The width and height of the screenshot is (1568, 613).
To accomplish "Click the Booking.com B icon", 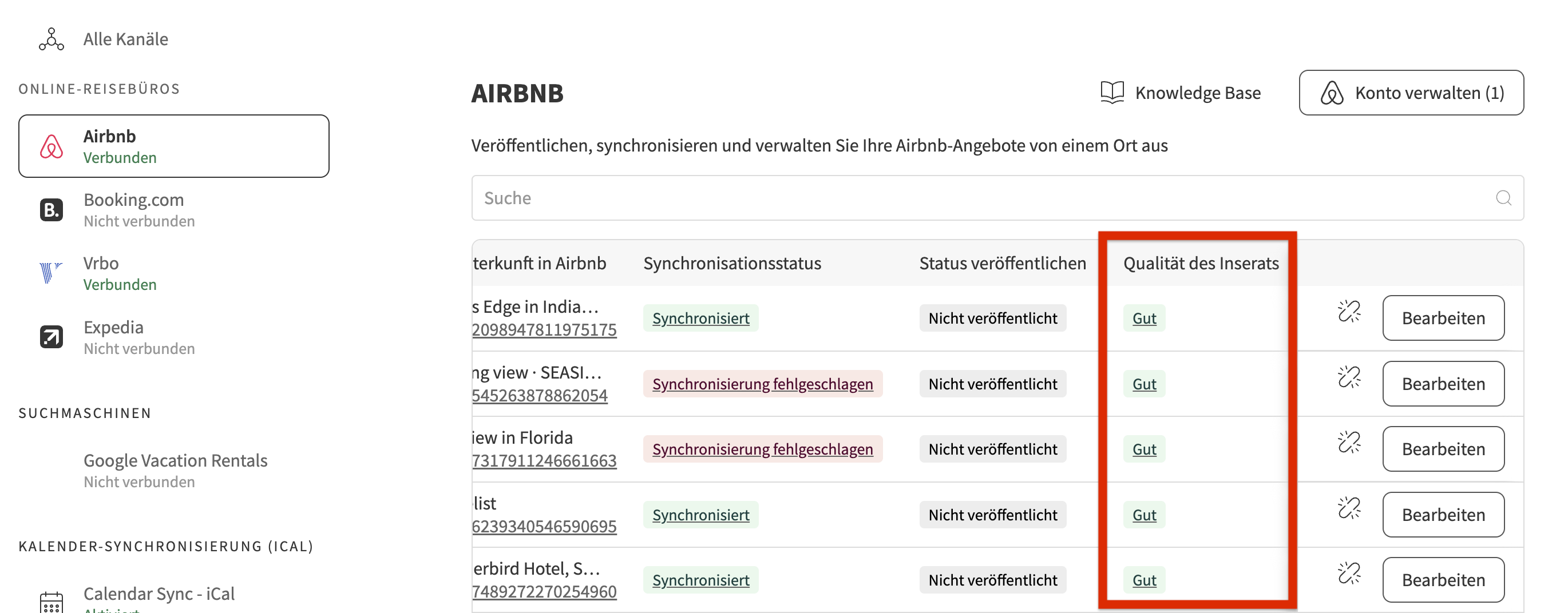I will [51, 210].
